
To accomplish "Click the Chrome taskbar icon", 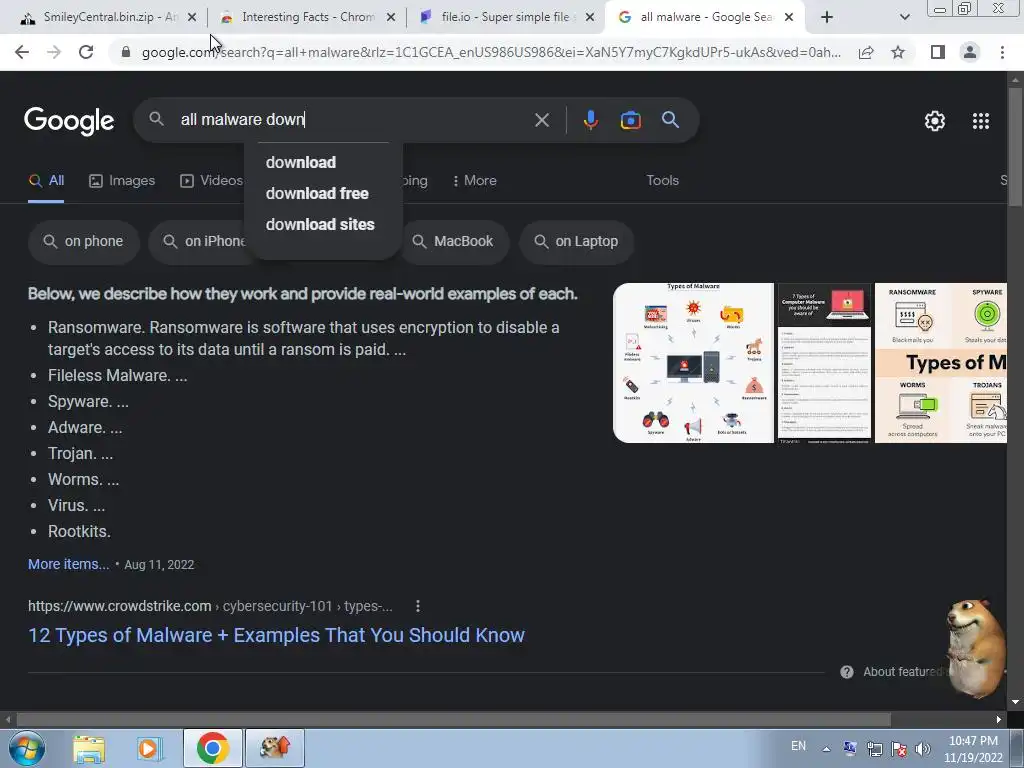I will [x=212, y=748].
